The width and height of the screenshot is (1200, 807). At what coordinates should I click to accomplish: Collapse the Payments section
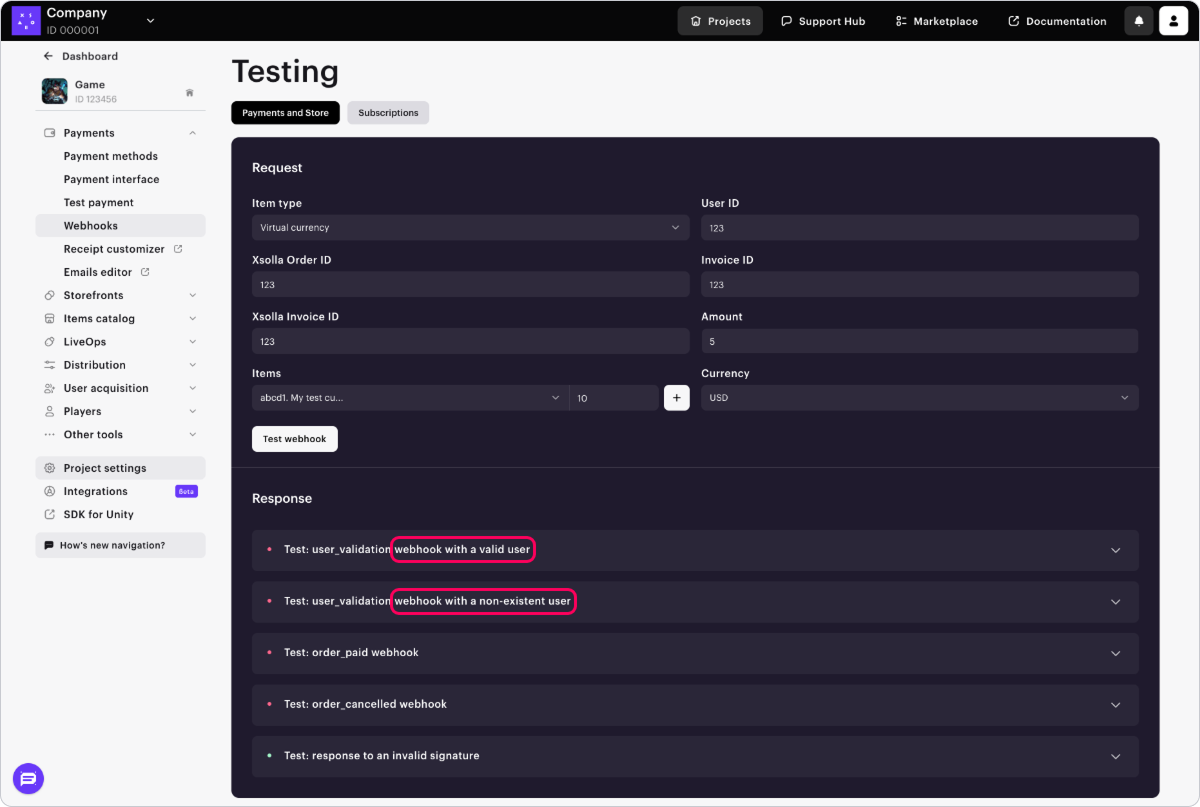click(192, 133)
